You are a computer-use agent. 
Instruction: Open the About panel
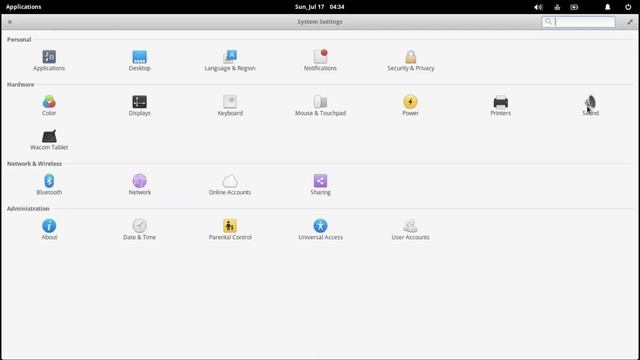49,229
